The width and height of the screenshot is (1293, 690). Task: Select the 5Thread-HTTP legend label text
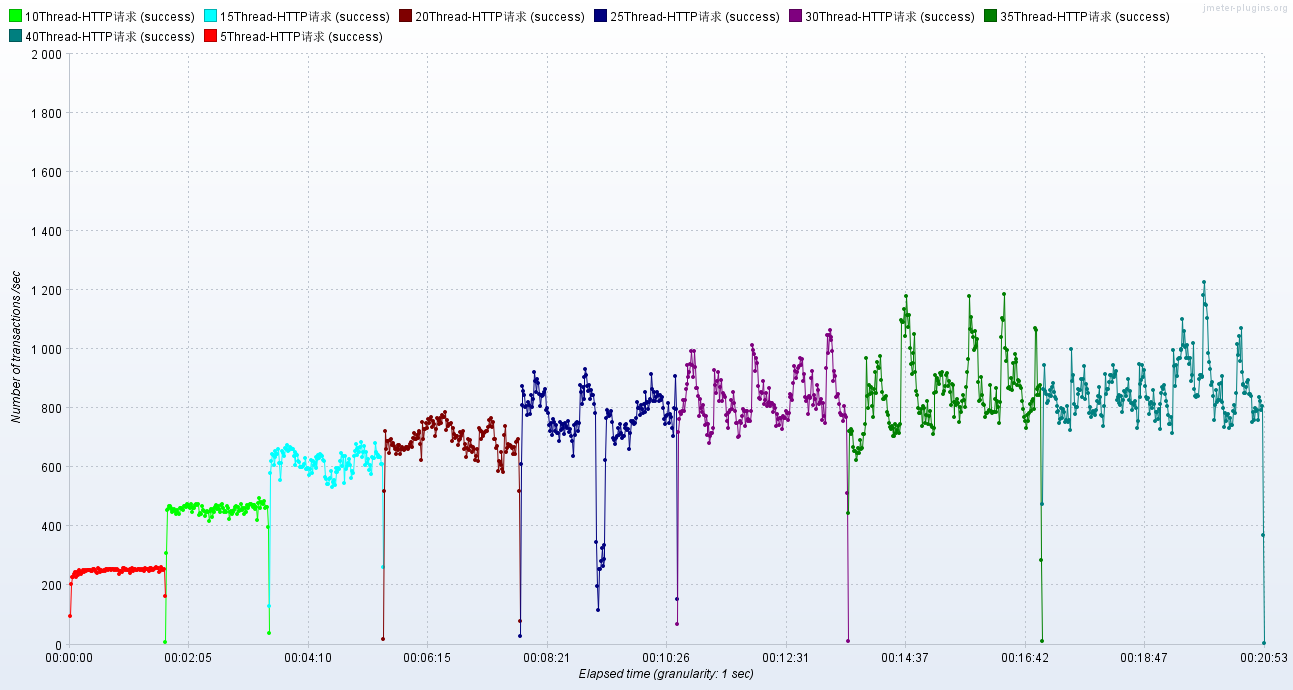pos(301,37)
